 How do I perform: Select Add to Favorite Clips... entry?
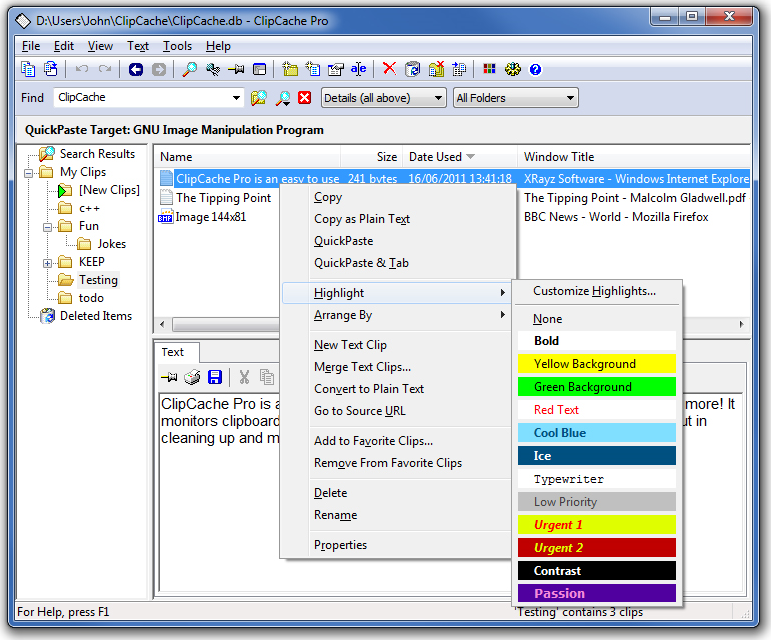click(x=374, y=440)
